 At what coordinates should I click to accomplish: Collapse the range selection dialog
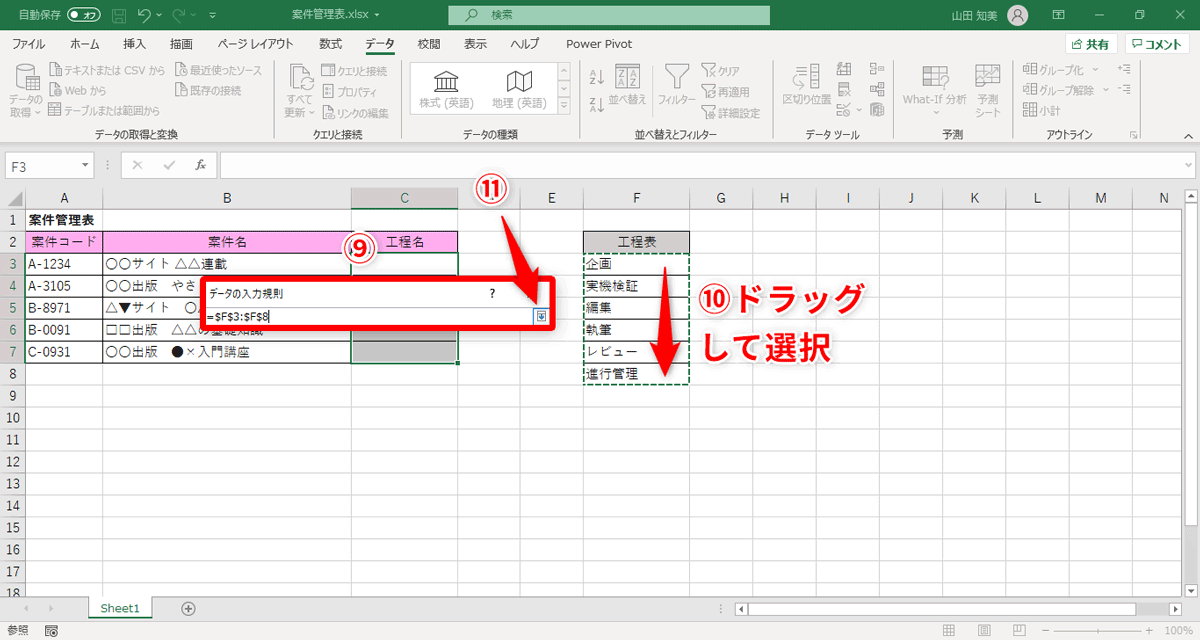click(x=540, y=317)
